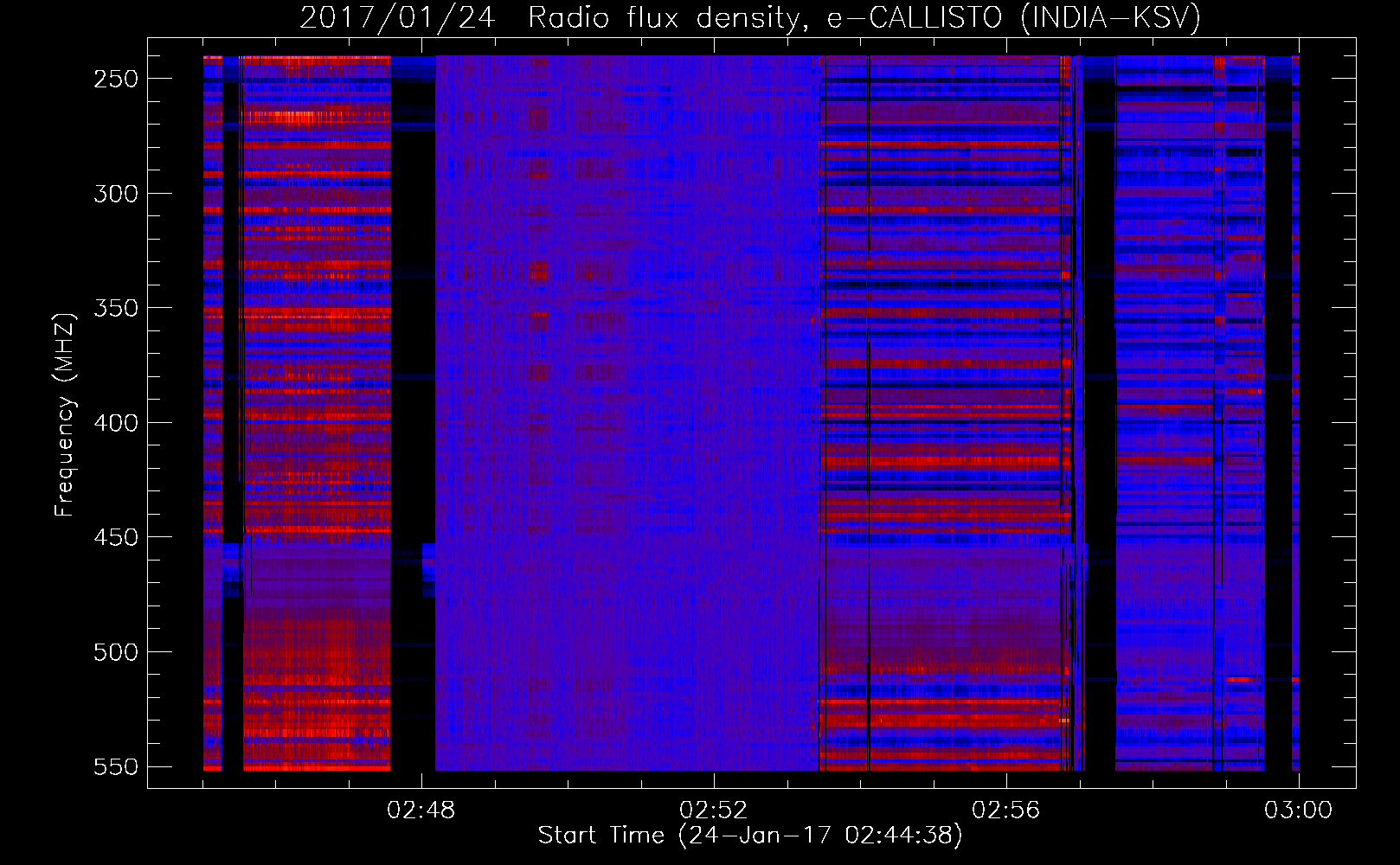Click the 300 frequency tick label

click(116, 194)
